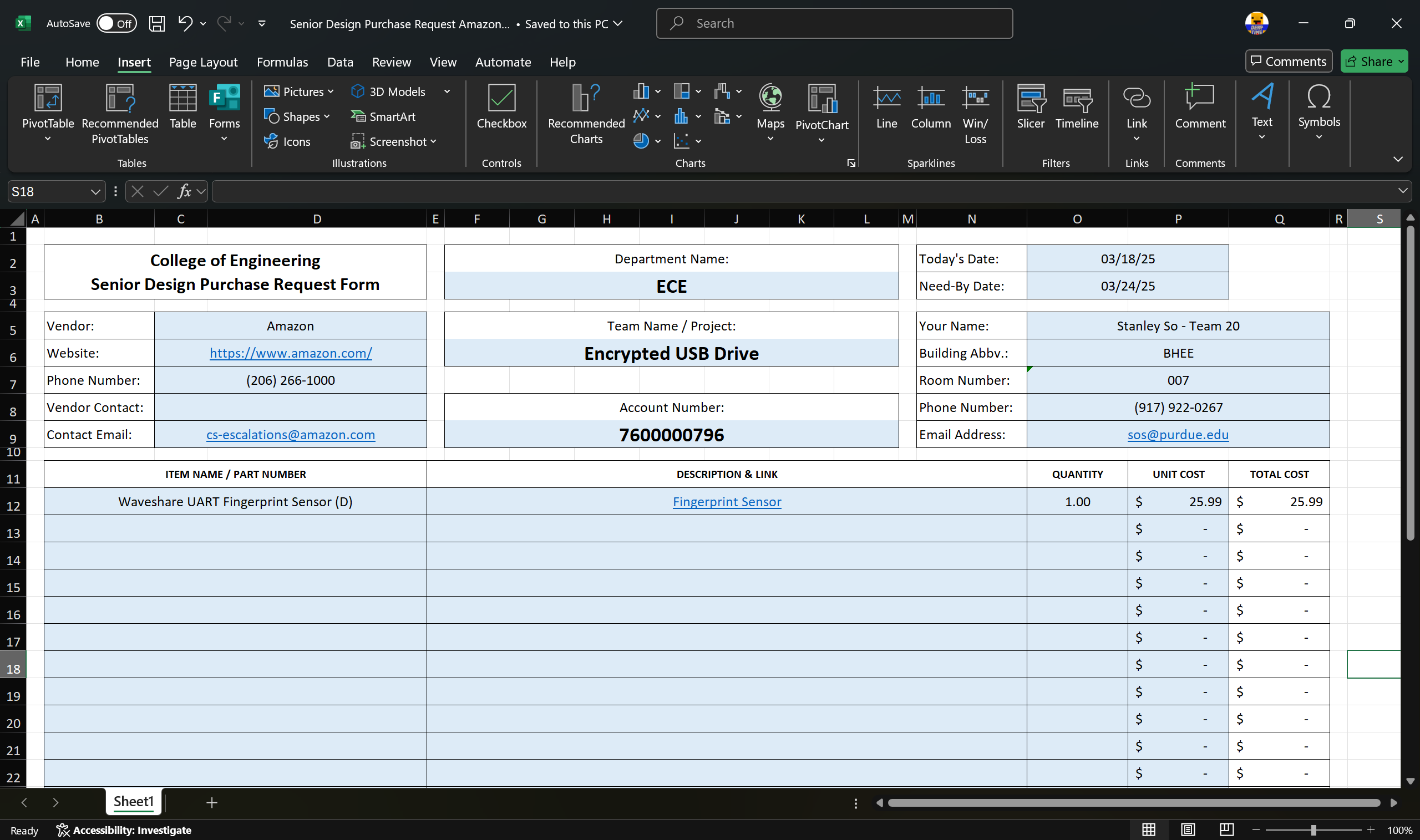This screenshot has height=840, width=1420.
Task: Click the Comments button
Action: coord(1288,62)
